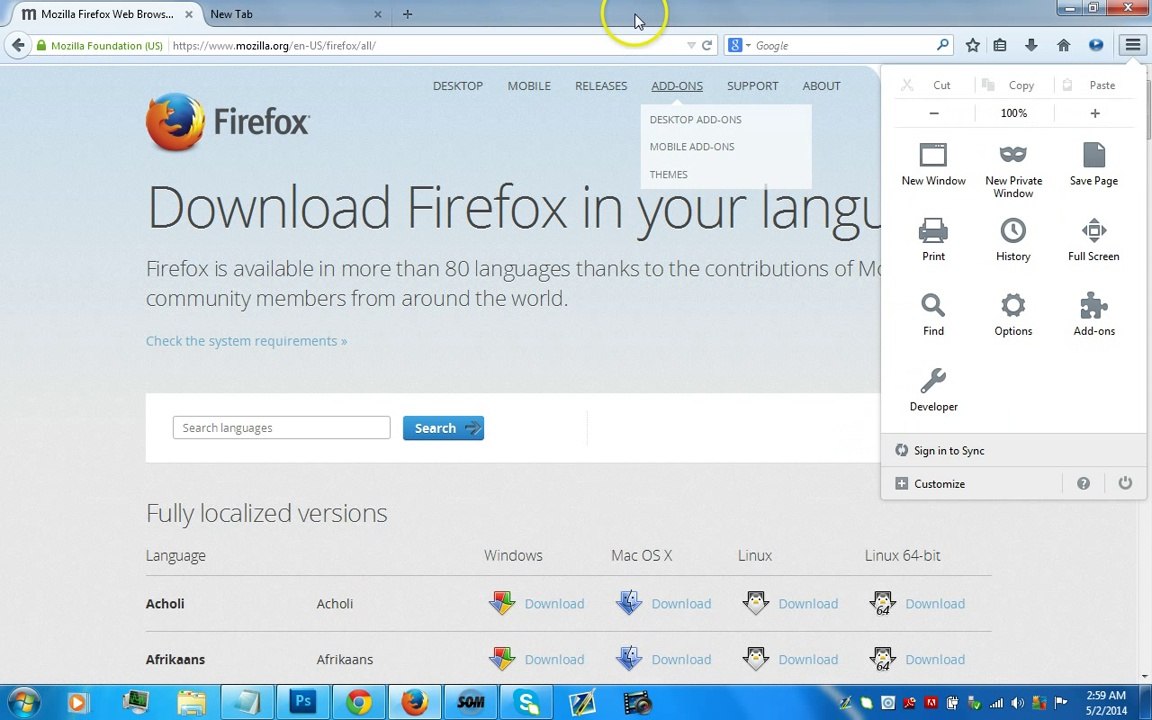Open the MOBILE nav item

[x=529, y=86]
